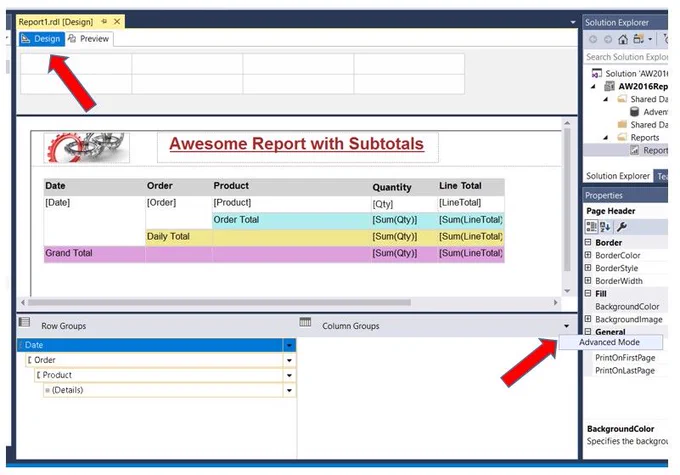
Task: Open the active documents dropdown arrow
Action: pyautogui.click(x=572, y=22)
